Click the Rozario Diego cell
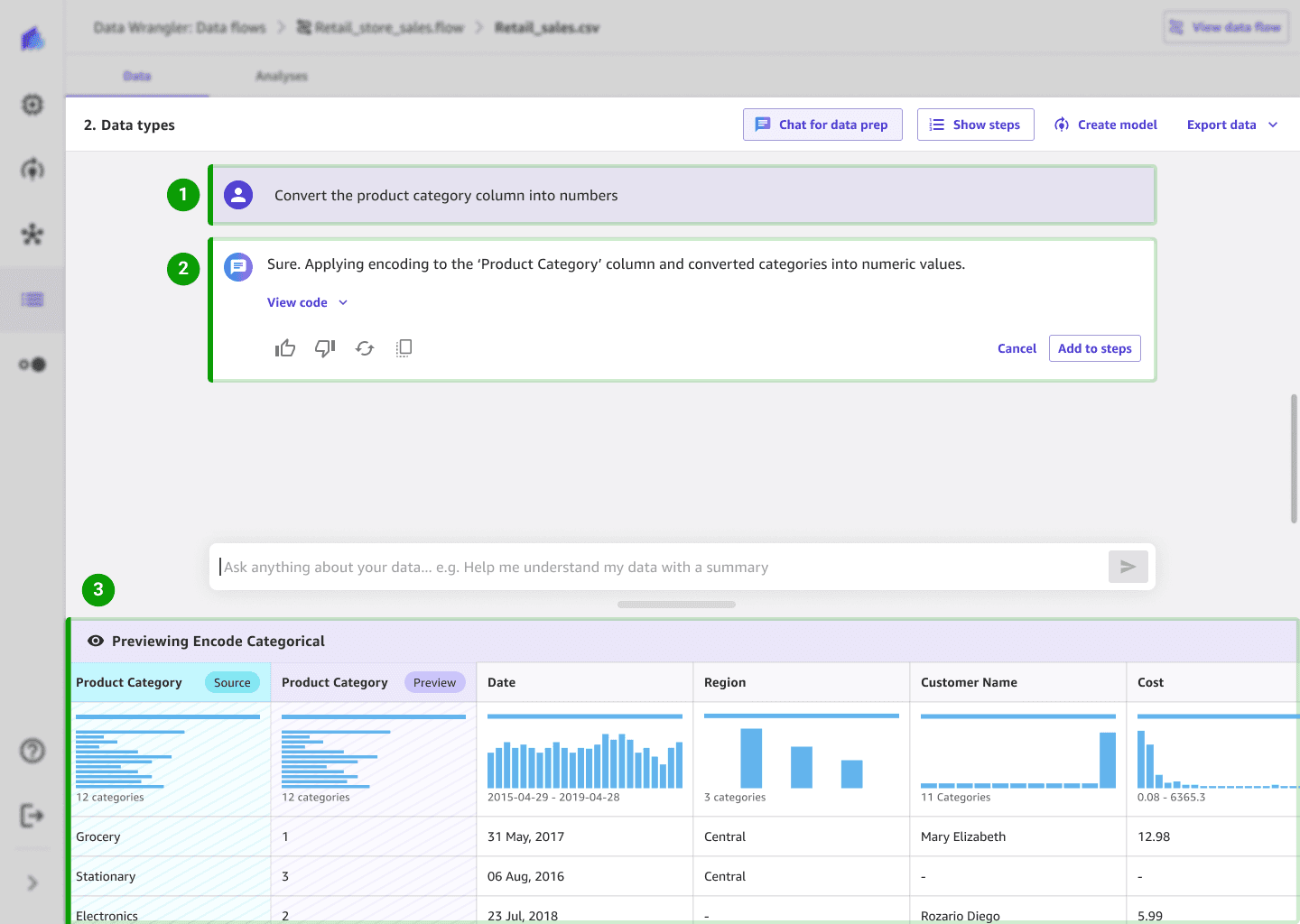Image resolution: width=1300 pixels, height=924 pixels. click(x=1018, y=911)
